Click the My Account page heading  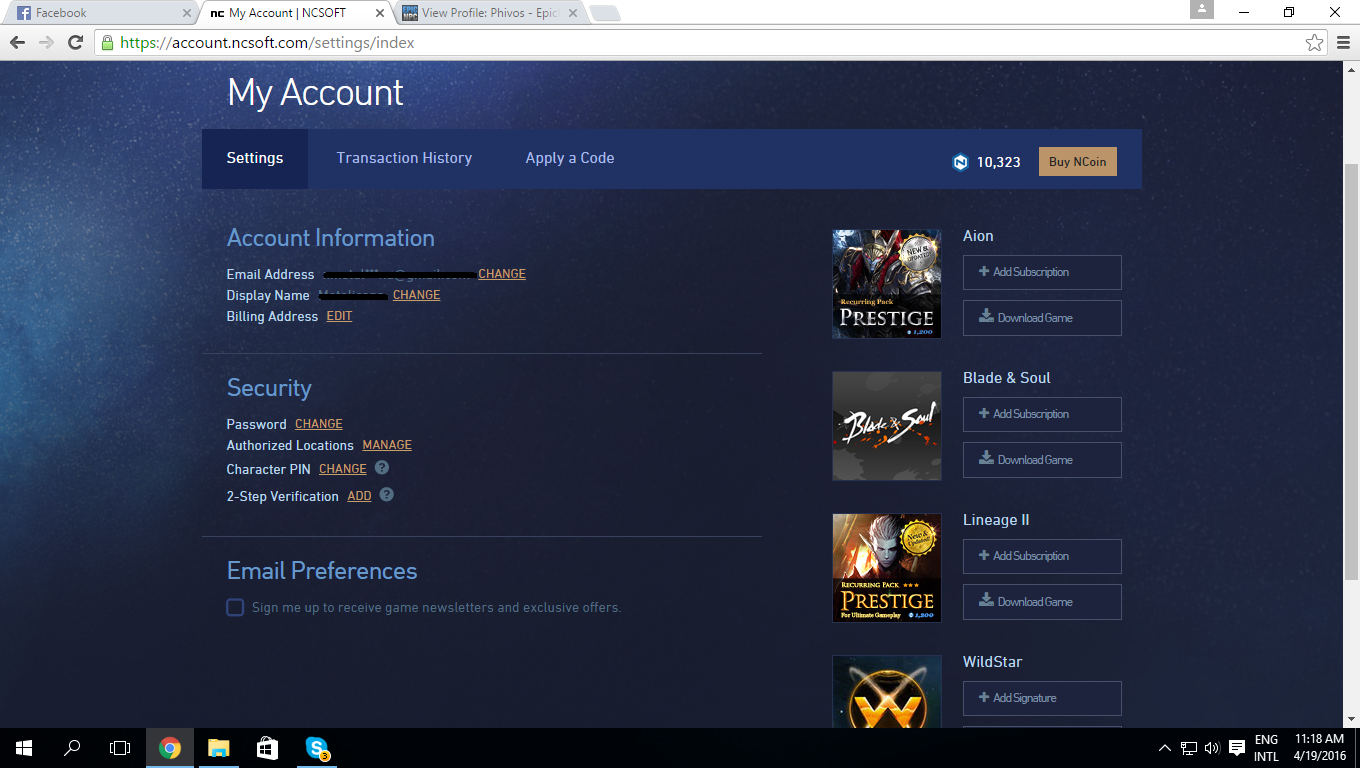[x=315, y=92]
